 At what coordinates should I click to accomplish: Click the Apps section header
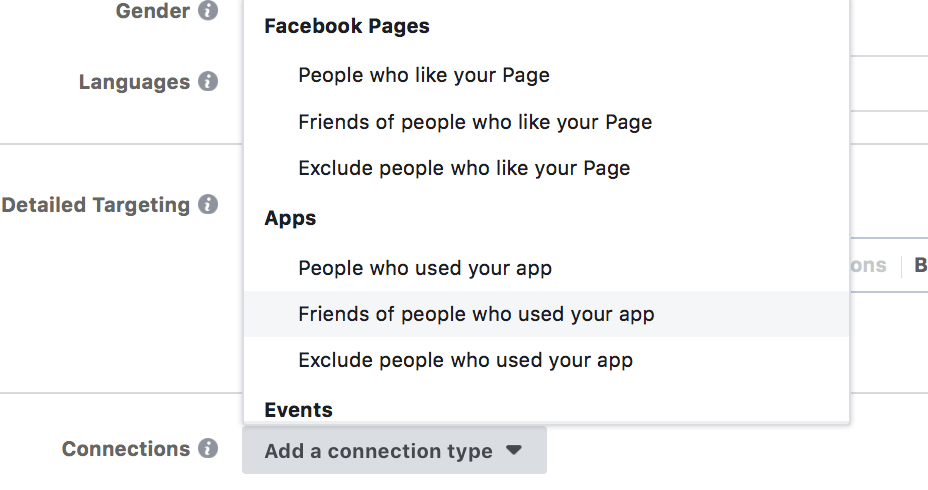coord(290,218)
